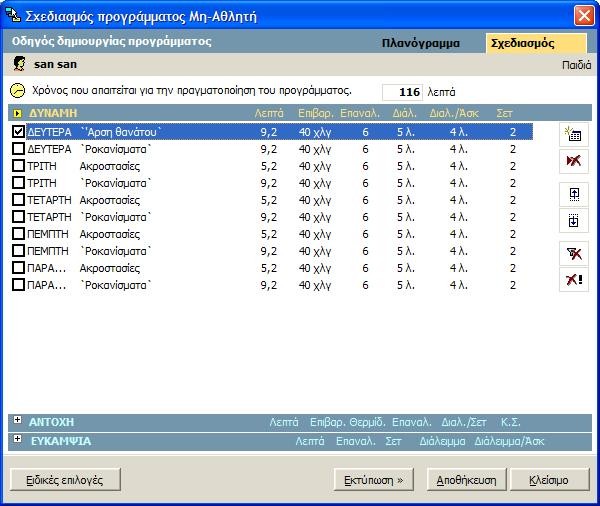Uncheck the ΔΕΥΤΕΡΑ Άρση θανάτου checkbox
The height and width of the screenshot is (506, 600).
tap(18, 132)
